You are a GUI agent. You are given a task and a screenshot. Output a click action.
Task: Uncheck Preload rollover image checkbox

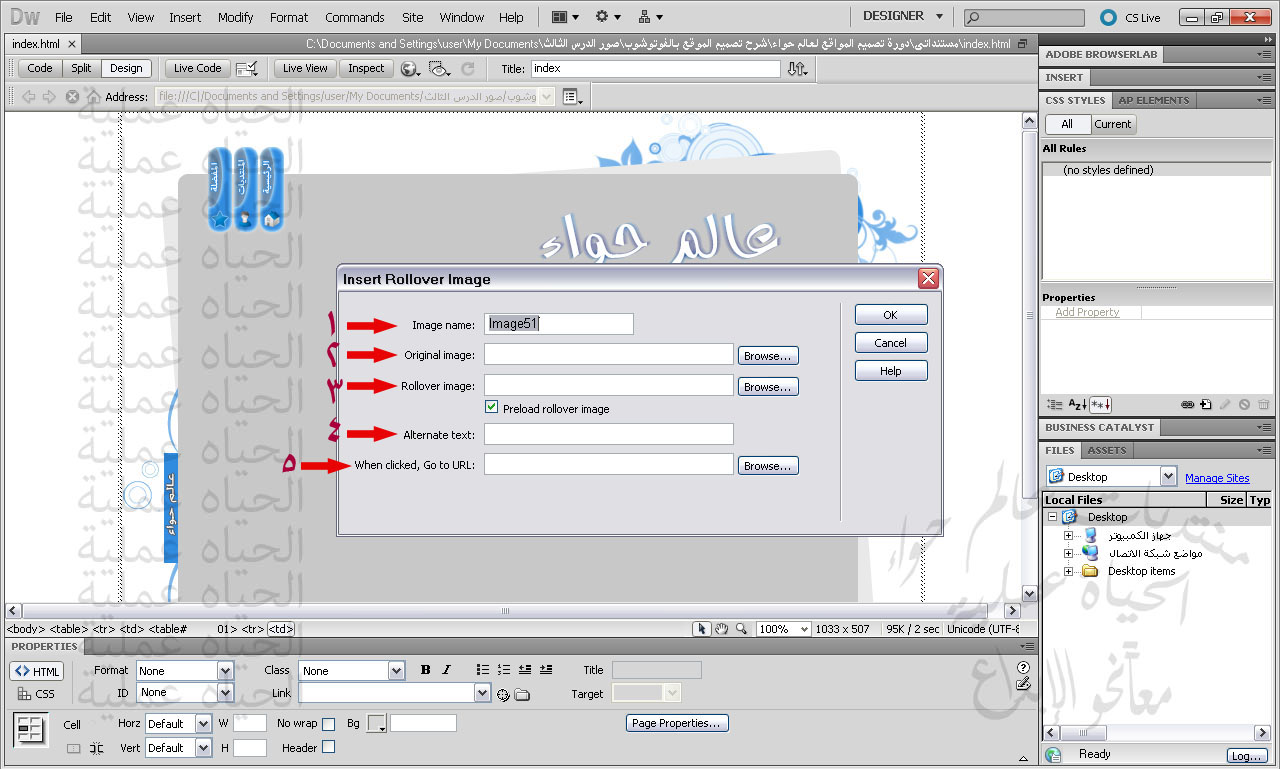491,408
